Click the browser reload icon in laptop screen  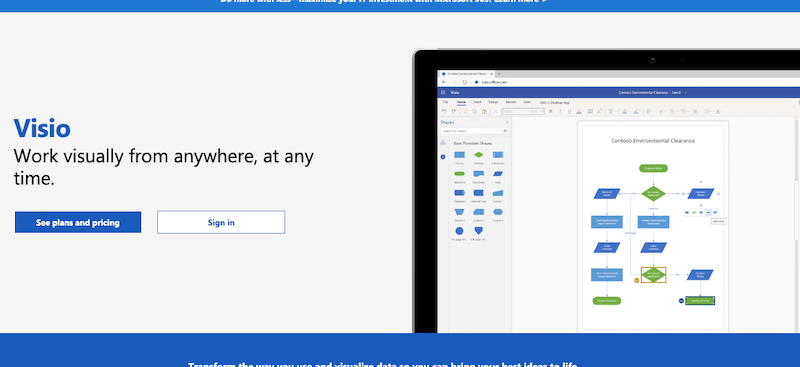tap(465, 82)
